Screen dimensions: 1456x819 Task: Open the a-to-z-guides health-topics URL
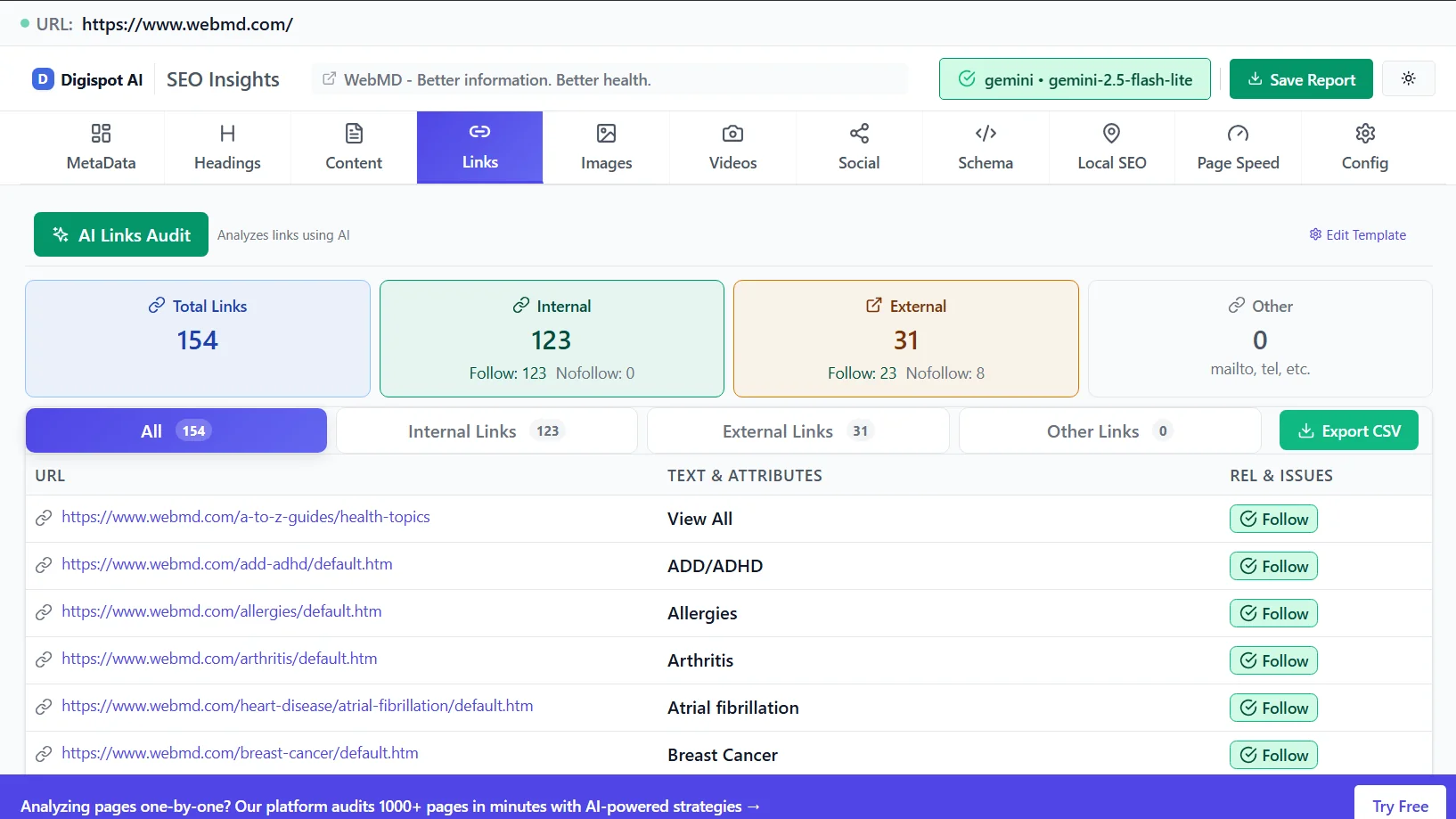[x=246, y=517]
